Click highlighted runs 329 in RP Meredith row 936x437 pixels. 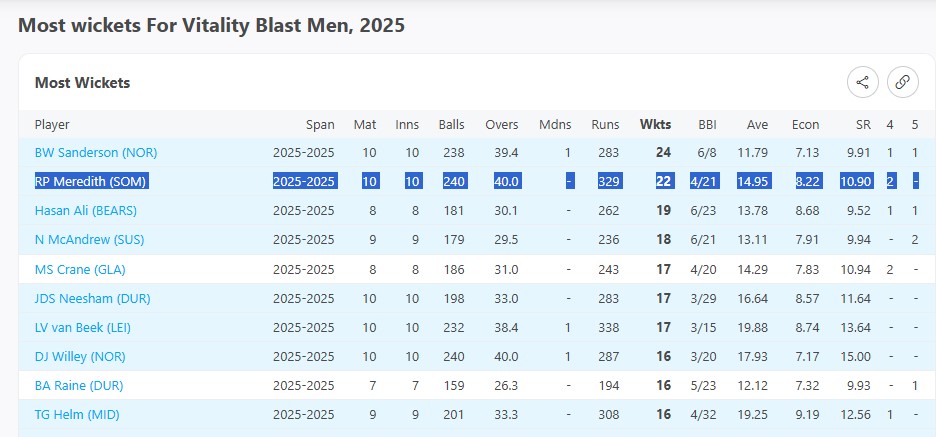[609, 181]
